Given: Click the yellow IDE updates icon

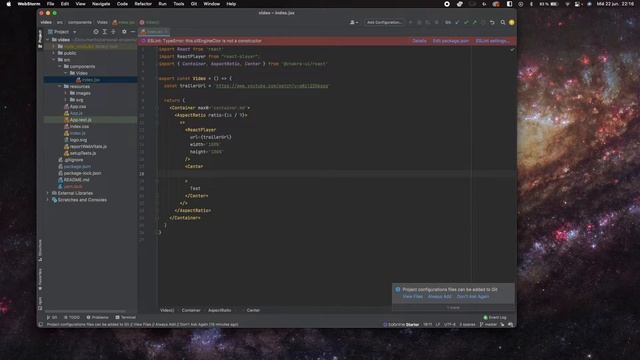Looking at the screenshot, I should (x=511, y=22).
